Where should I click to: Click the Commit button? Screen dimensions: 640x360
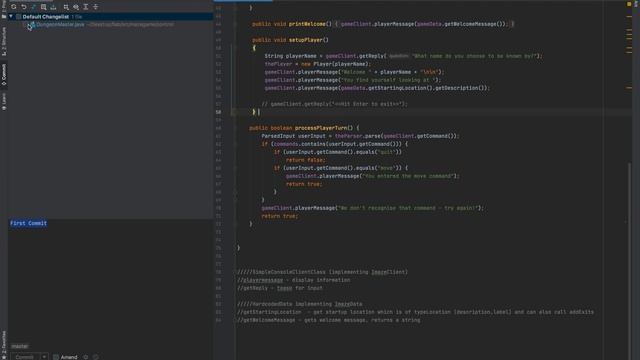click(x=24, y=357)
